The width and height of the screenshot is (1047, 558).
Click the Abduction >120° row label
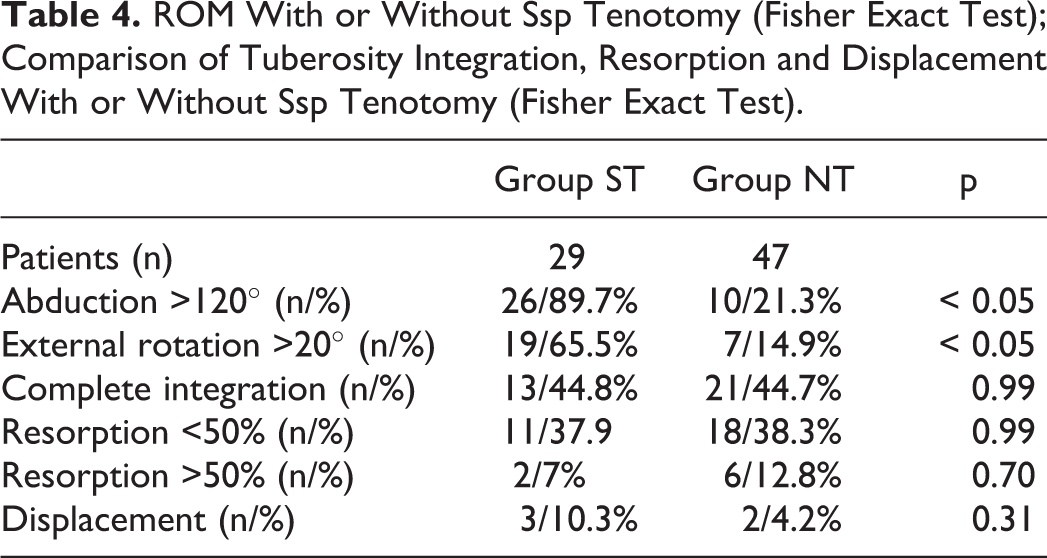175,303
